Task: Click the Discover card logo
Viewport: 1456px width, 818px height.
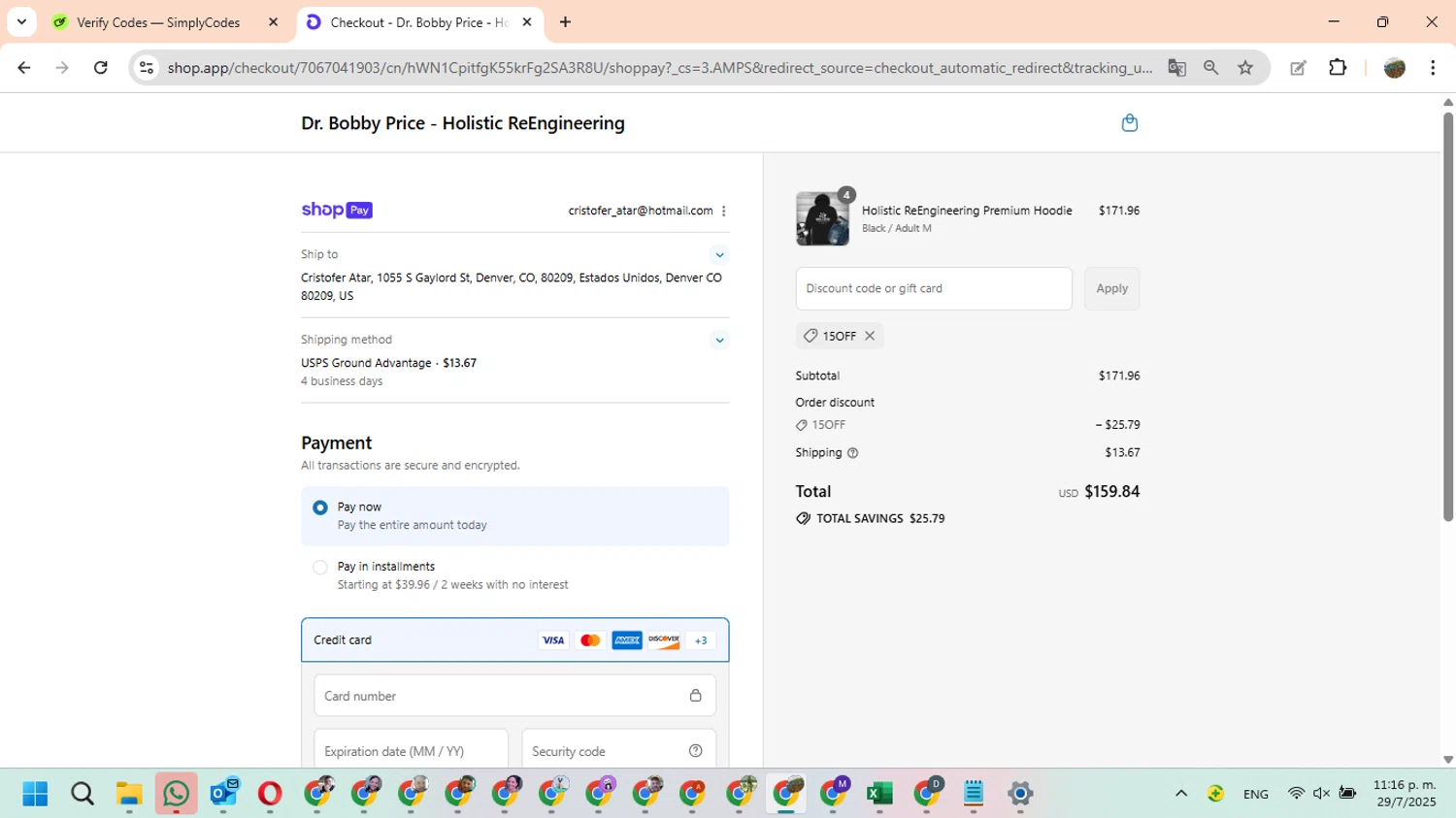Action: pos(664,640)
